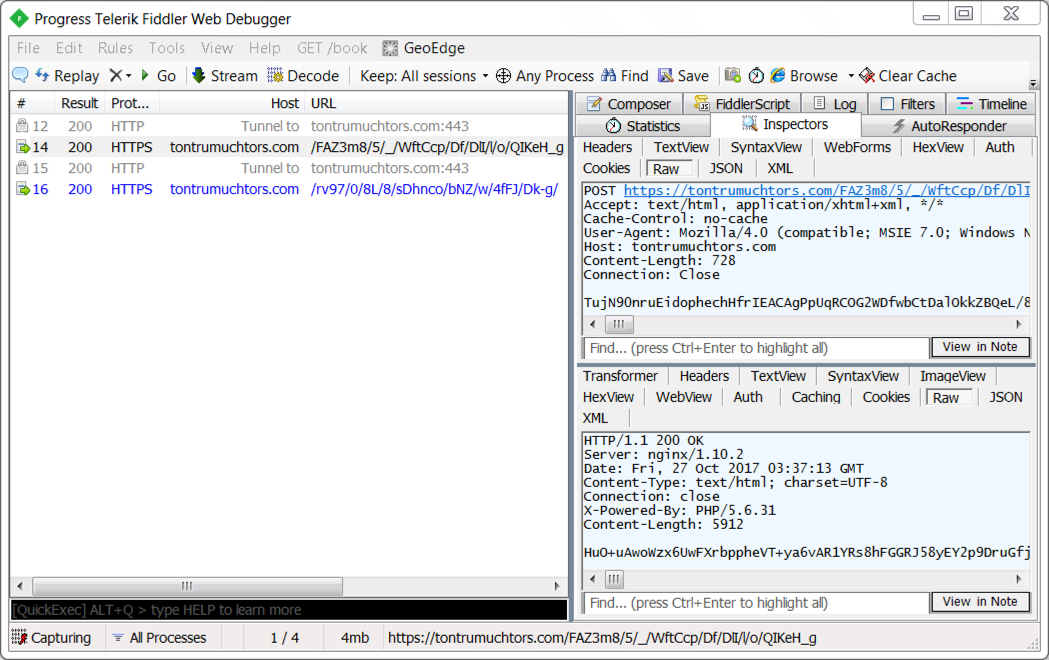1049x660 pixels.
Task: Open the AutoResponder tab
Action: tap(949, 126)
